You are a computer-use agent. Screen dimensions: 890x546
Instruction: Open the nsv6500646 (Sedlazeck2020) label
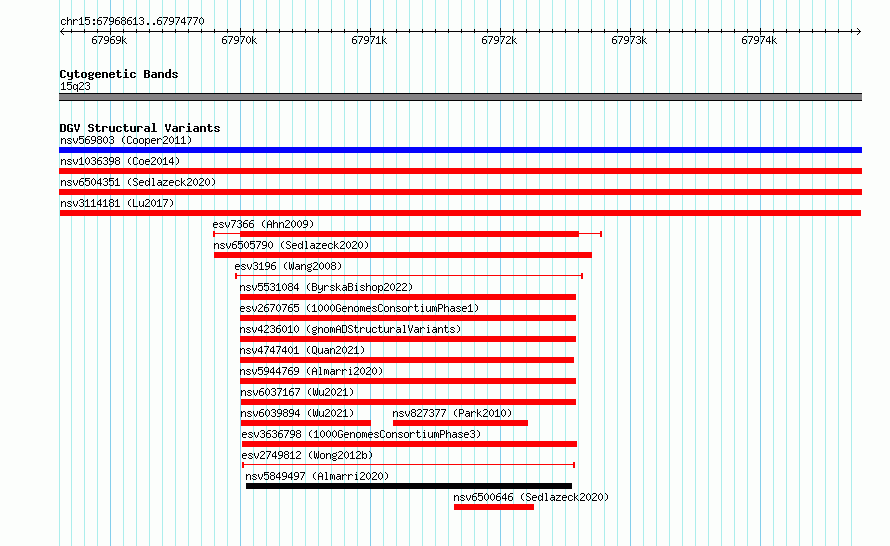[x=531, y=497]
